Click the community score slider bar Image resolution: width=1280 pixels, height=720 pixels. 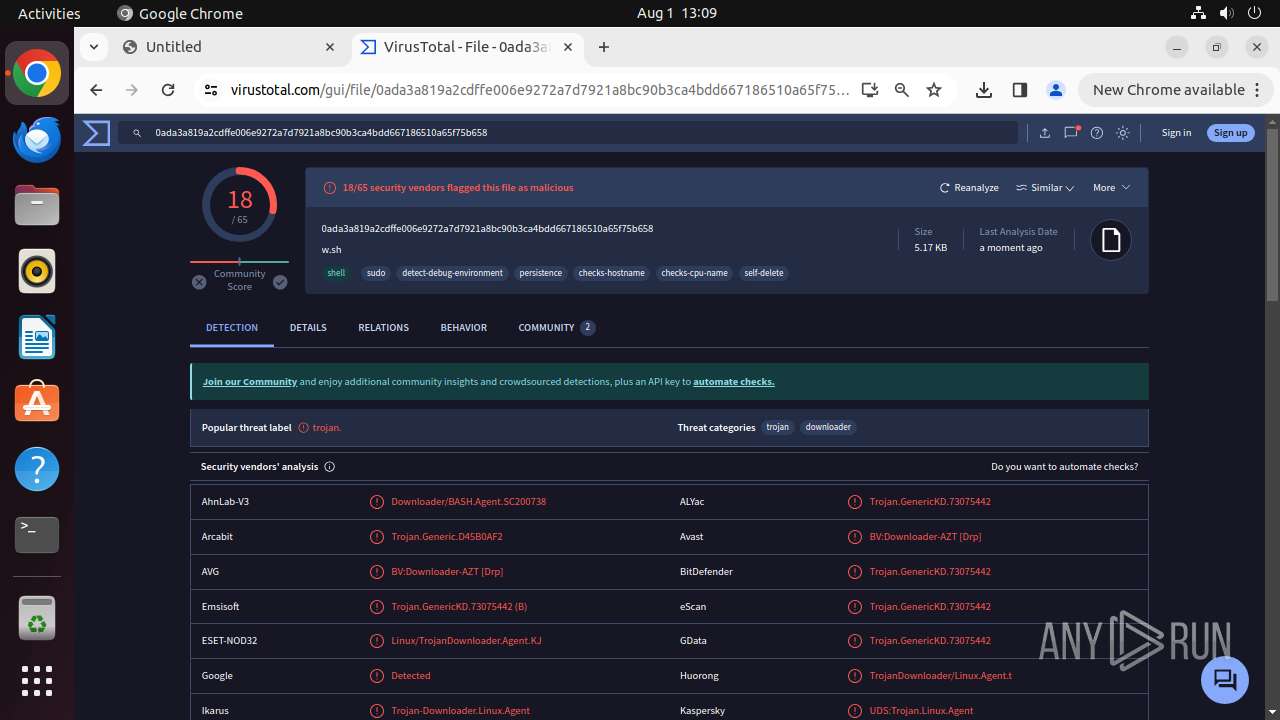tap(239, 262)
